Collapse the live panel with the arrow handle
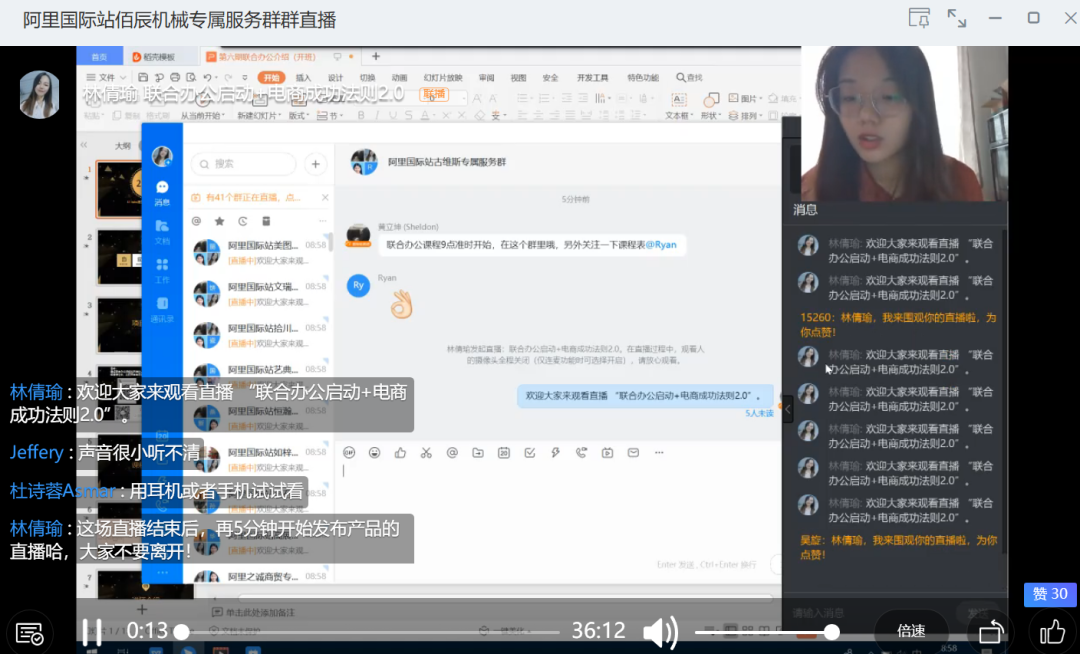The height and width of the screenshot is (654, 1080). pos(787,409)
